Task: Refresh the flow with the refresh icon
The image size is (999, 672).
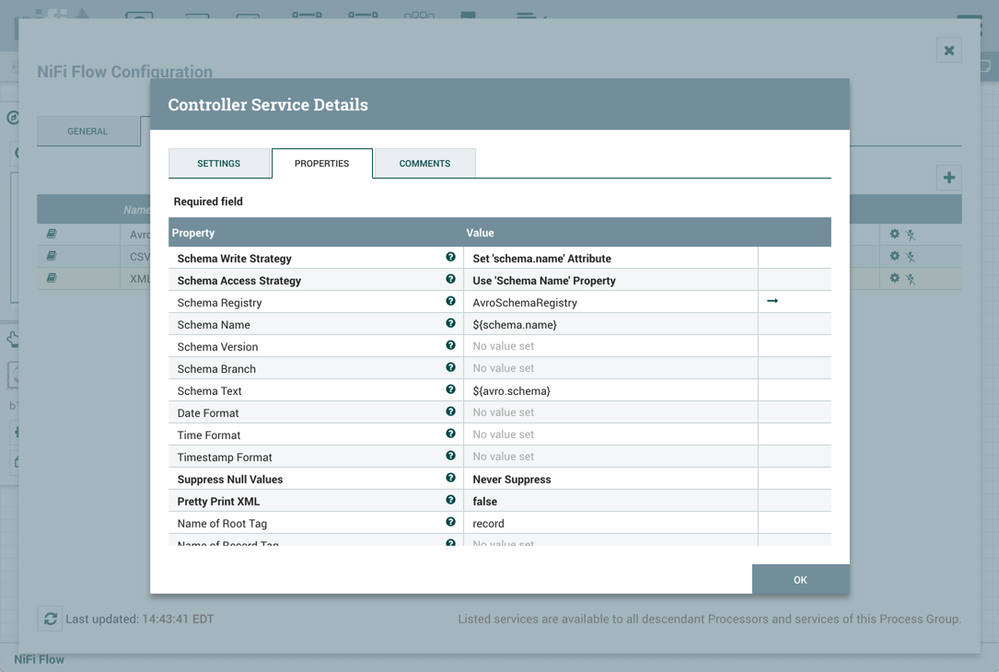Action: click(x=49, y=618)
